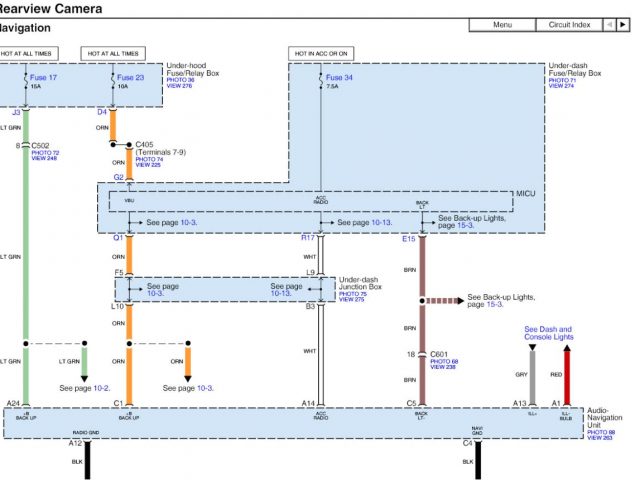Open VIEW 275 for Under-dash Junction Box
The height and width of the screenshot is (480, 640).
pos(351,300)
